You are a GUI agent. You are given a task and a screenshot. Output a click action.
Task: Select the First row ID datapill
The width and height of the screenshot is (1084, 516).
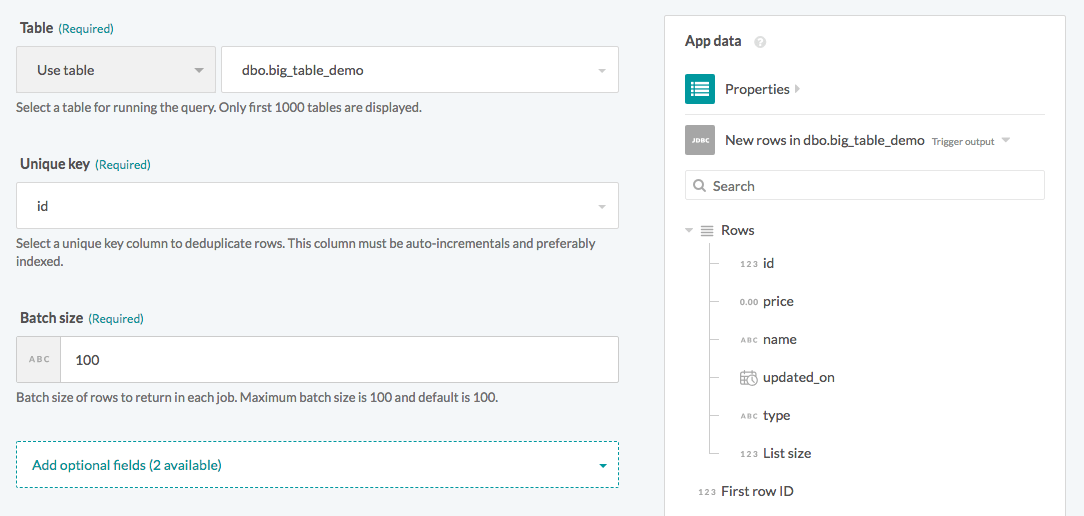757,492
